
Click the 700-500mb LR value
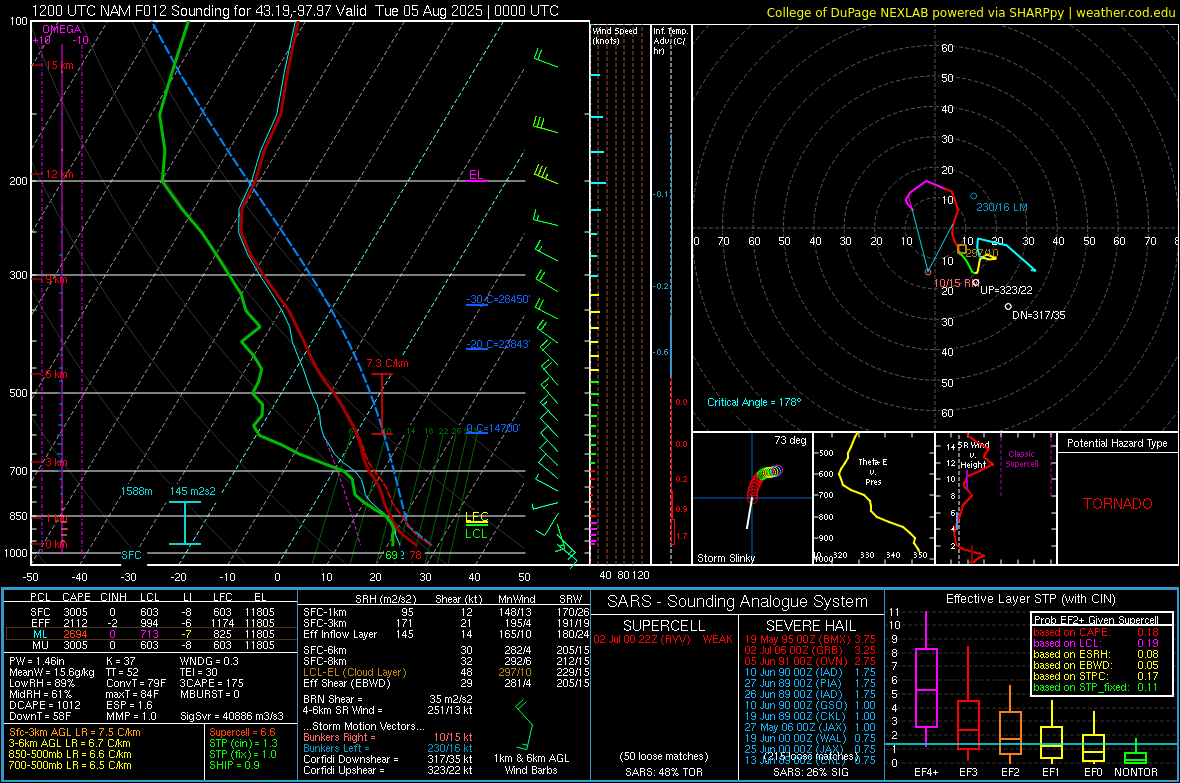pos(70,766)
